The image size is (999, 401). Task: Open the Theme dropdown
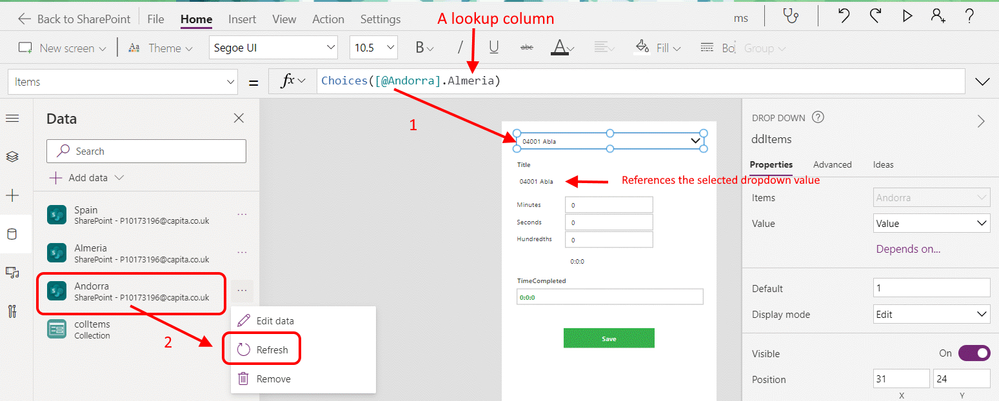click(x=161, y=48)
